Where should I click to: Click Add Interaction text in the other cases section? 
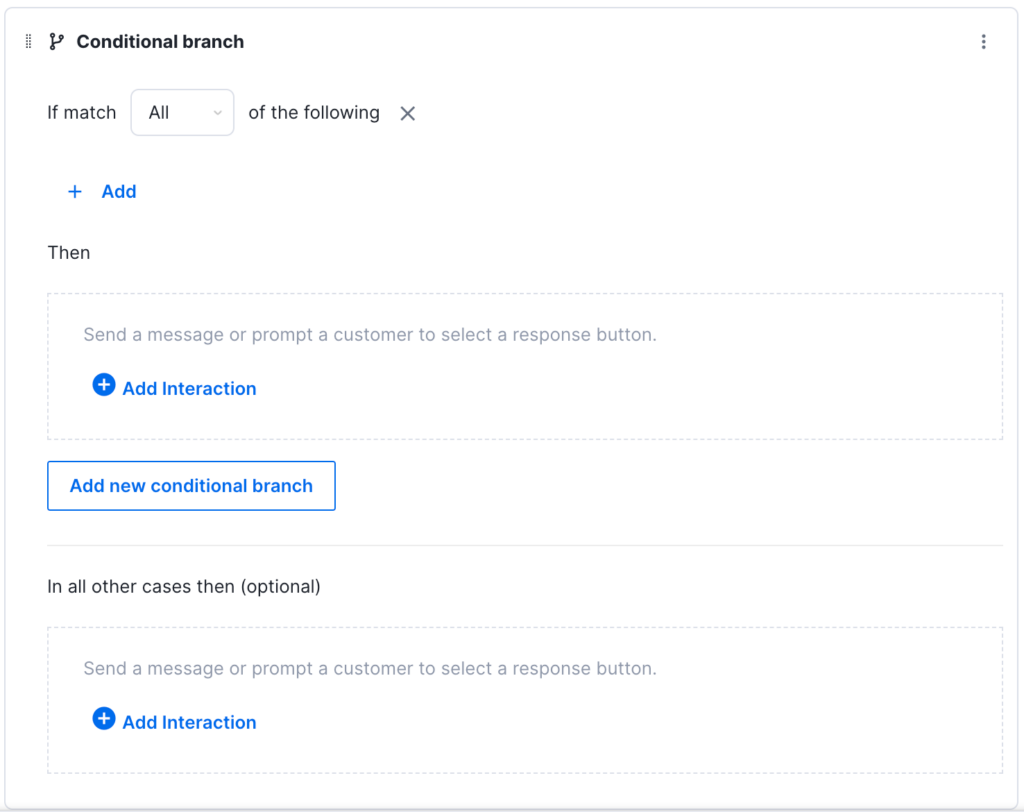189,723
